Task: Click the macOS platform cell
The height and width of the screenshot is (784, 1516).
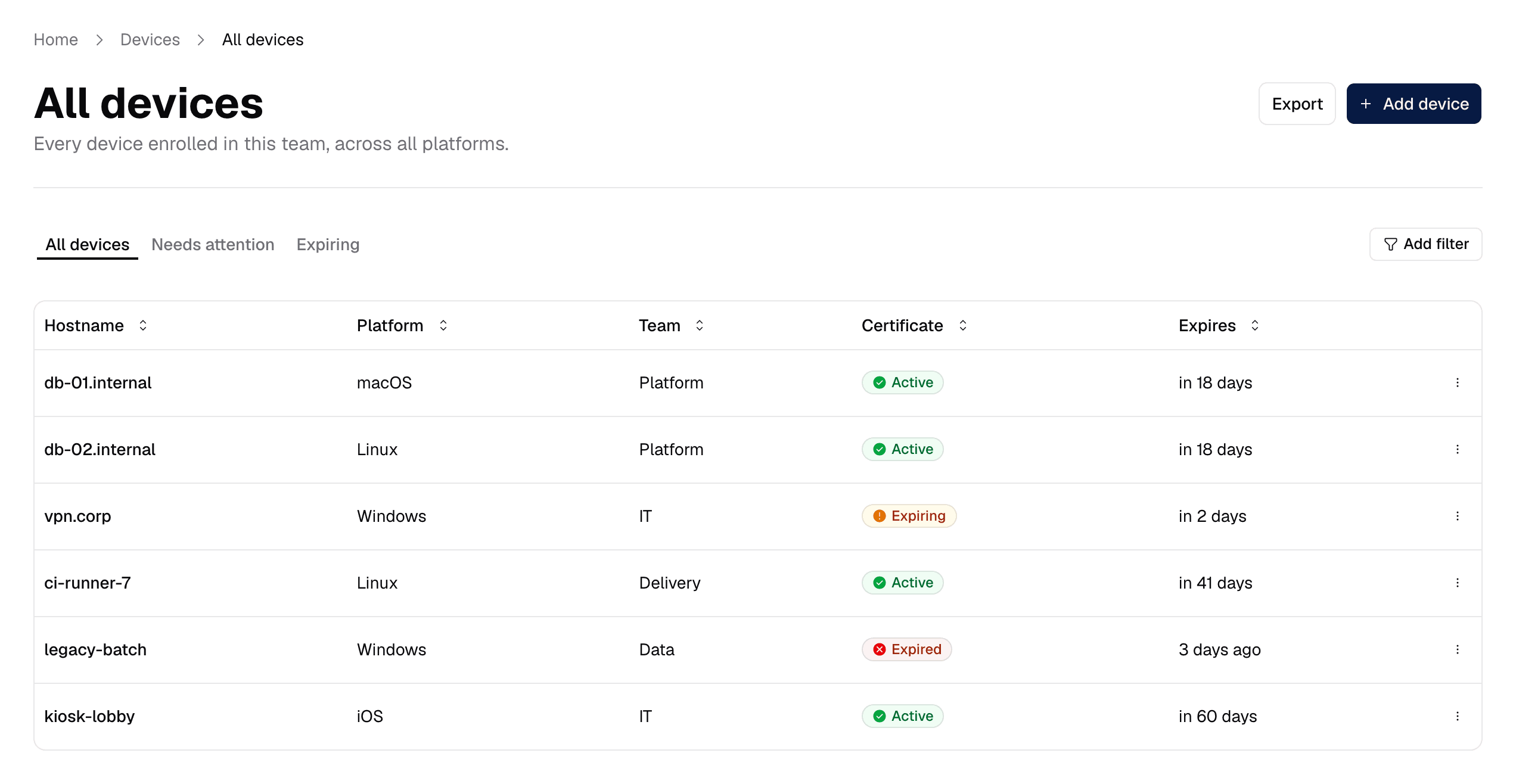Action: [384, 382]
